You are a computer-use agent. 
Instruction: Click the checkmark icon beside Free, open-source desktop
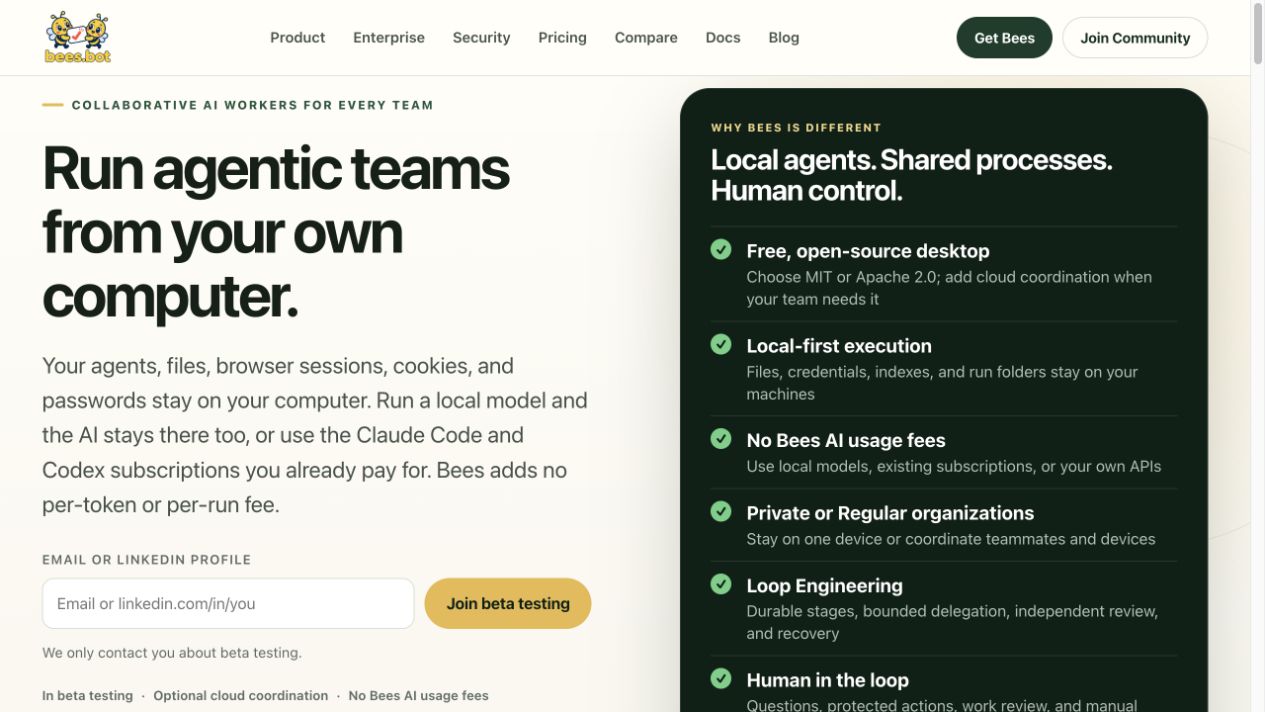[x=721, y=249]
